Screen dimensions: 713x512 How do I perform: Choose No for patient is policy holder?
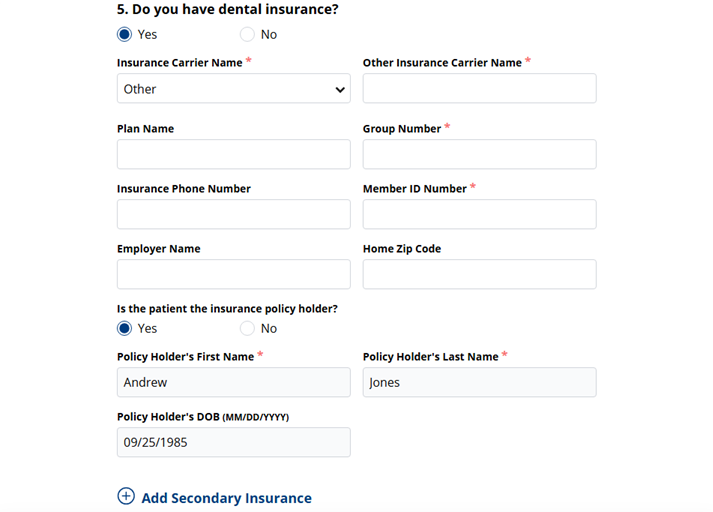click(247, 328)
